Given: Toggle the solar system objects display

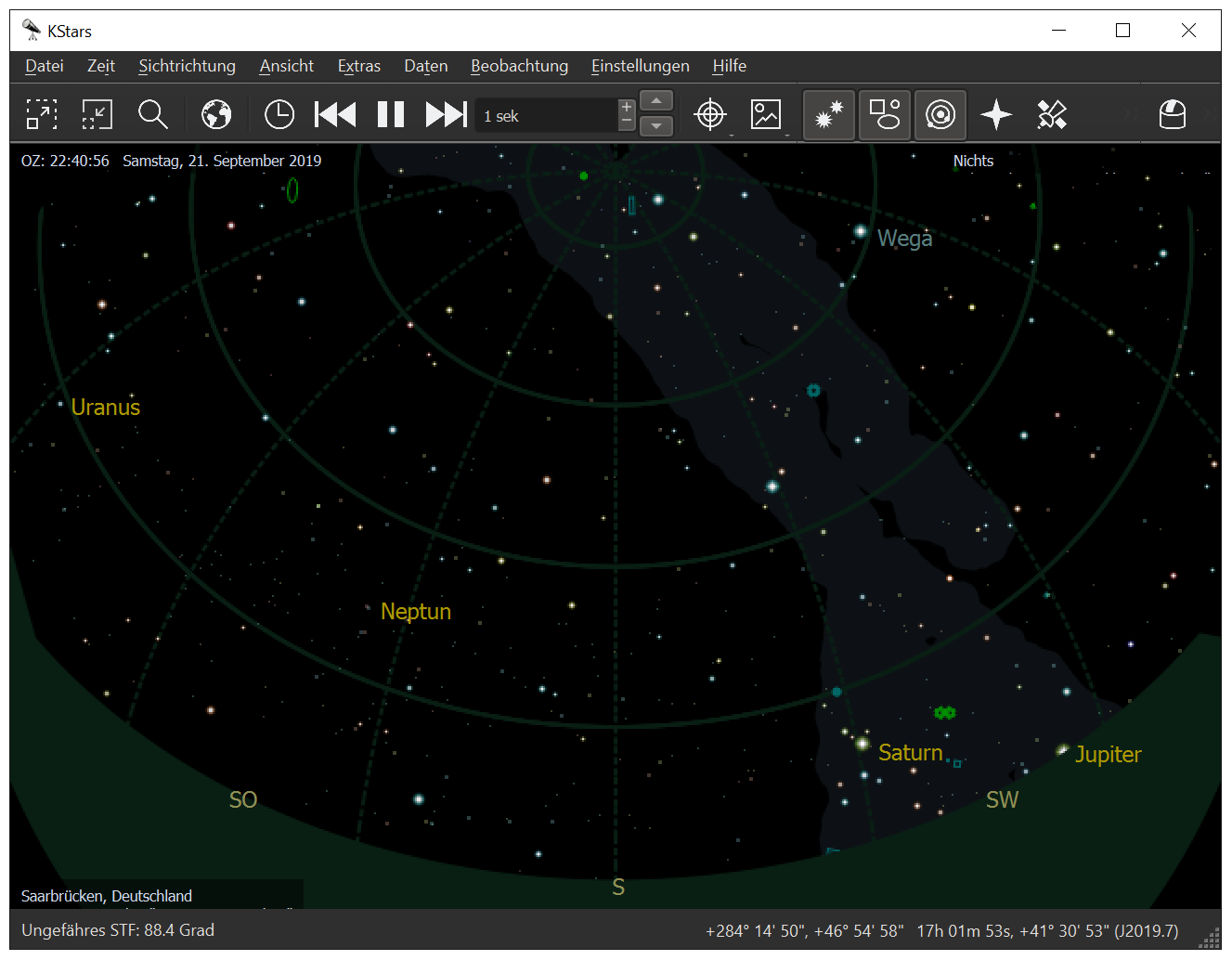Looking at the screenshot, I should click(x=940, y=114).
